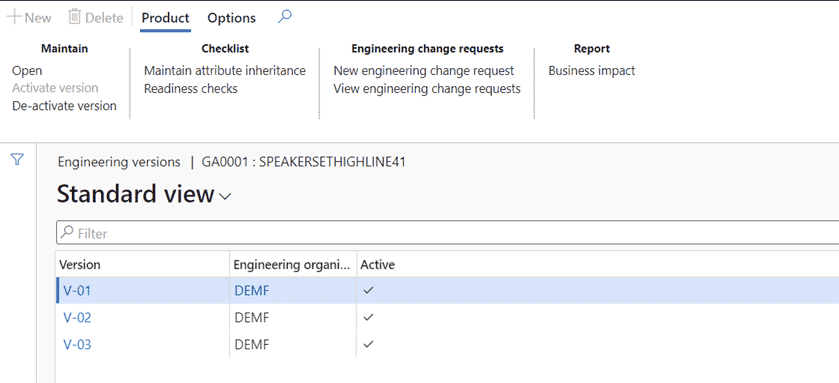839x383 pixels.
Task: Click into the Filter input field
Action: tap(447, 233)
